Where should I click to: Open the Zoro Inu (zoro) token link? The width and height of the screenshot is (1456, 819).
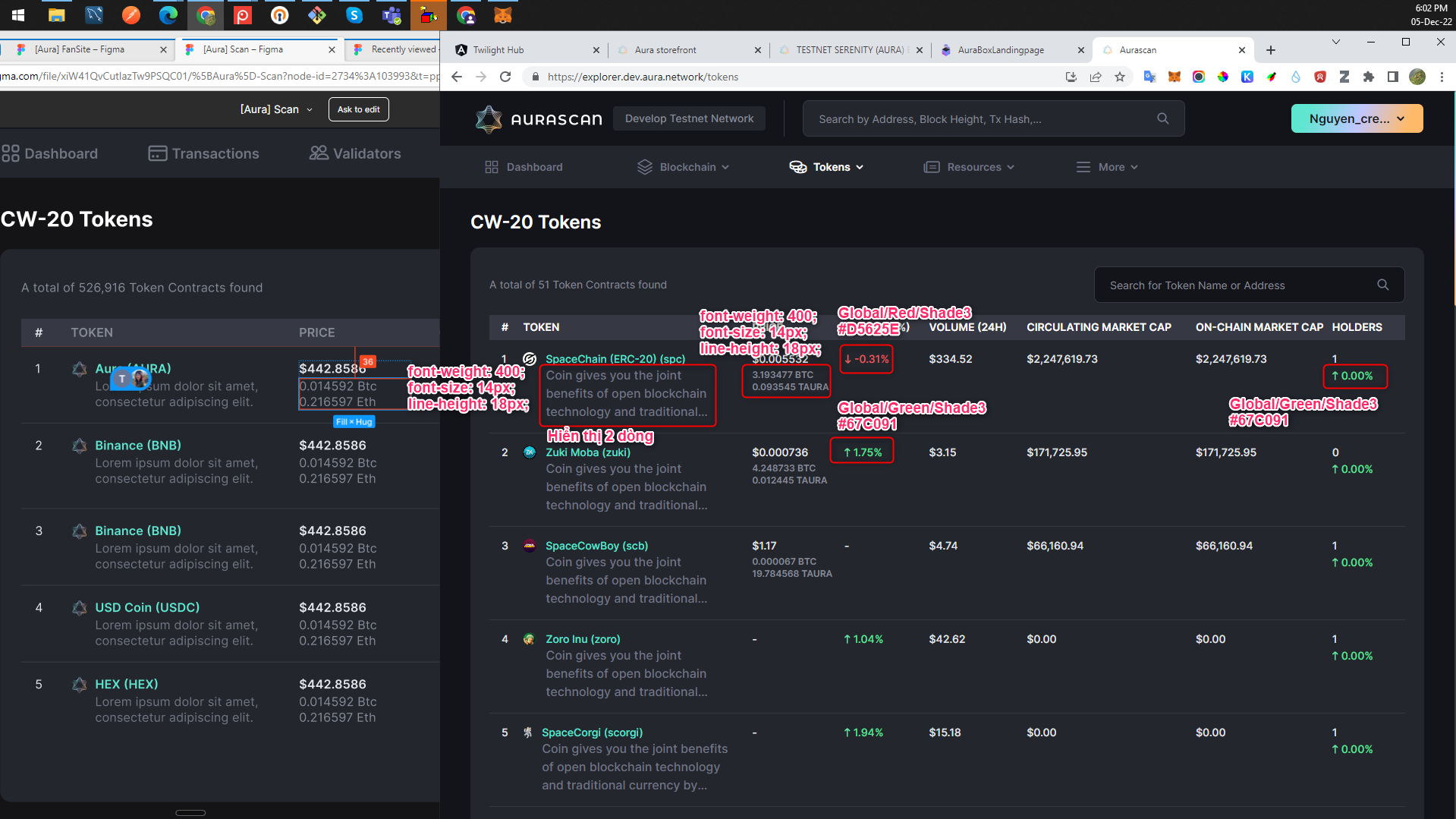(x=583, y=639)
